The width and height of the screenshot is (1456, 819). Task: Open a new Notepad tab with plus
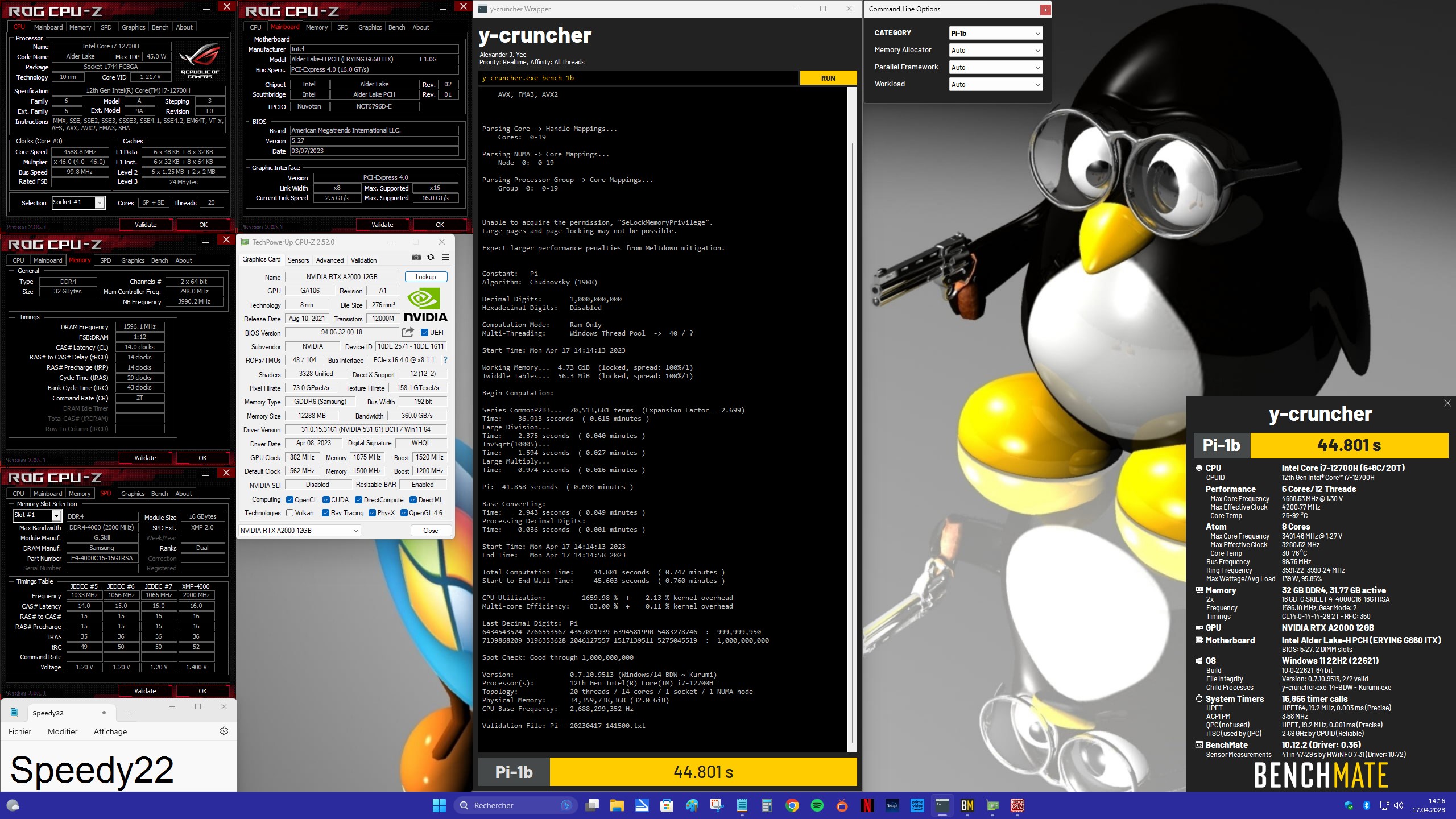coord(130,713)
